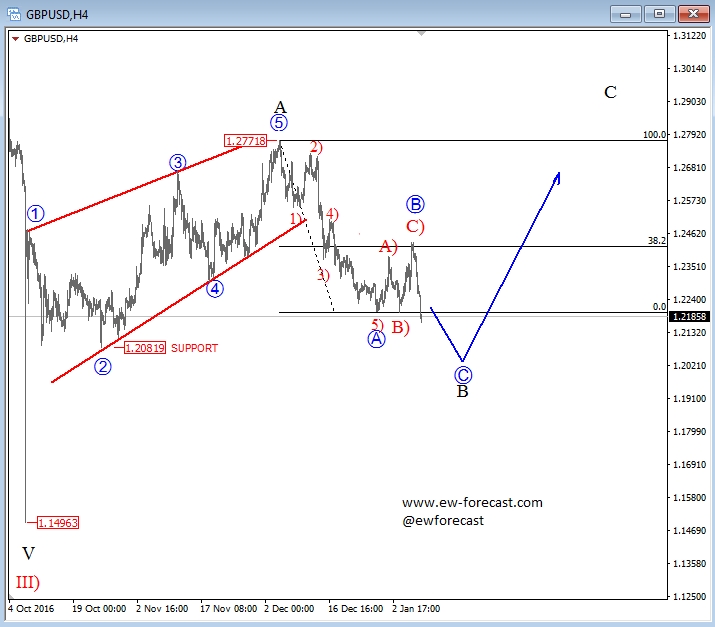Select red A) wave label

[388, 247]
